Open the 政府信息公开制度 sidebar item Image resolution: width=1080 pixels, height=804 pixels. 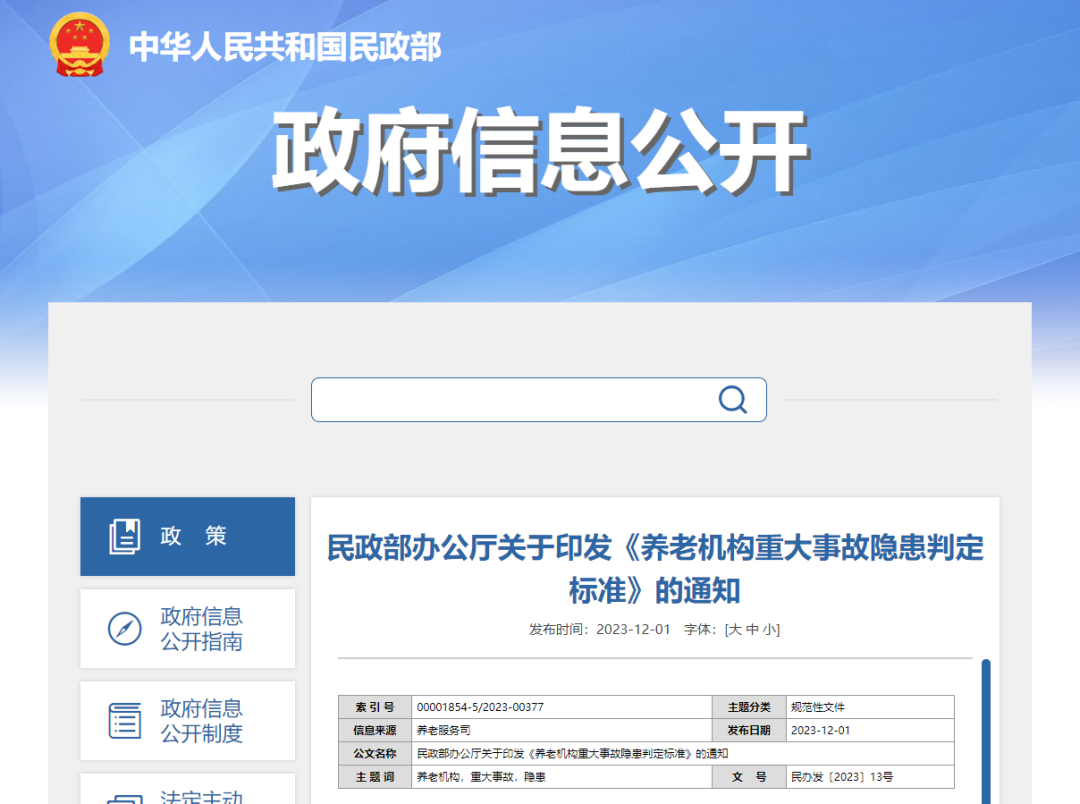201,721
